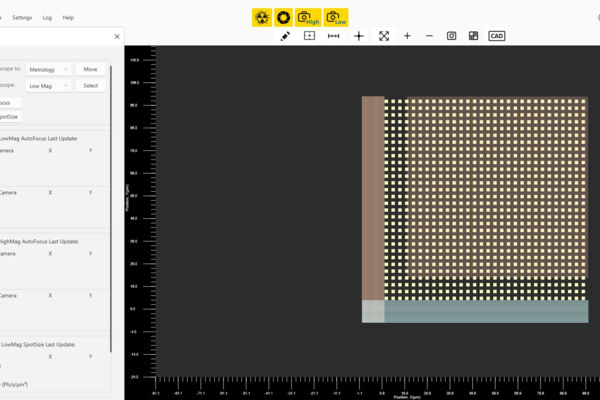Click the snapshot capture icon
This screenshot has height=400, width=600.
[x=452, y=36]
